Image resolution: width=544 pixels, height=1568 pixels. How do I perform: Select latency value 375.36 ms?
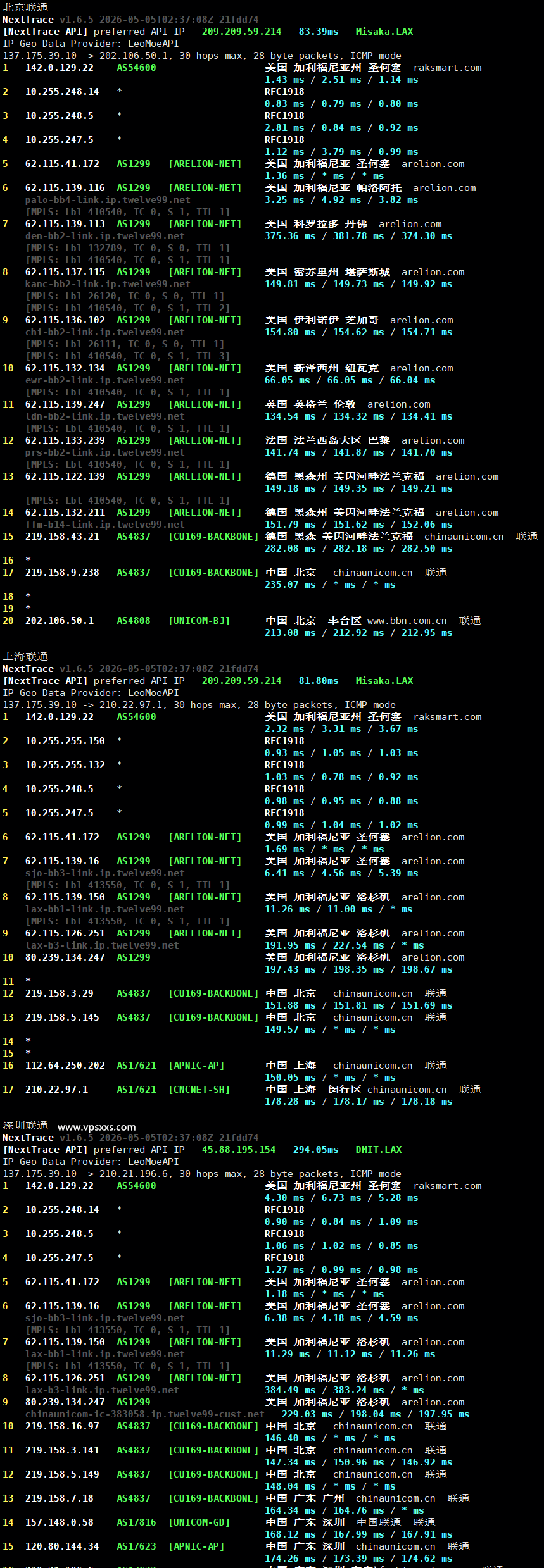pos(290,236)
